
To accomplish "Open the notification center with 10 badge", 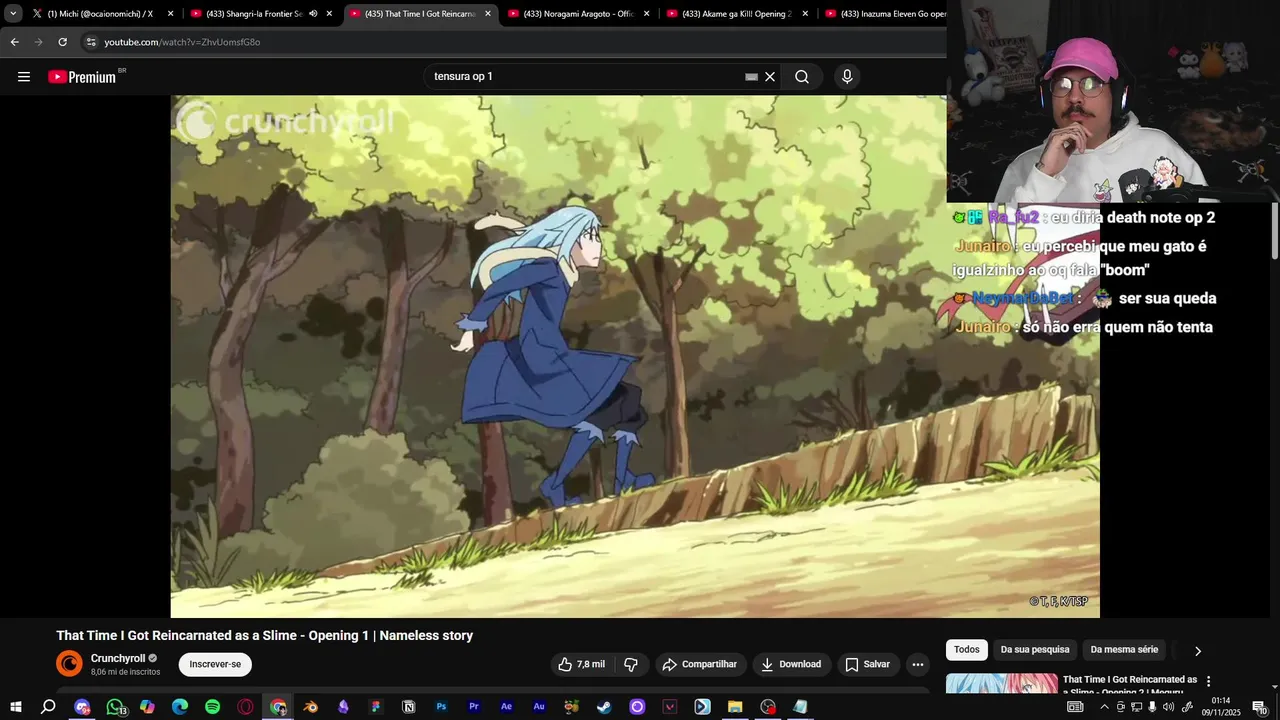I will click(x=1259, y=707).
